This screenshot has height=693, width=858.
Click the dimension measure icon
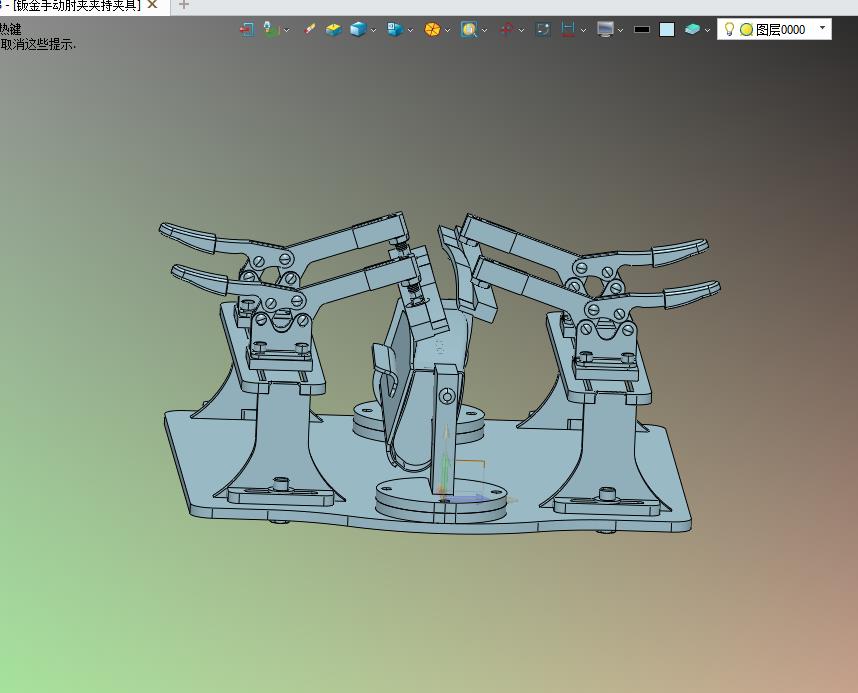pyautogui.click(x=568, y=29)
